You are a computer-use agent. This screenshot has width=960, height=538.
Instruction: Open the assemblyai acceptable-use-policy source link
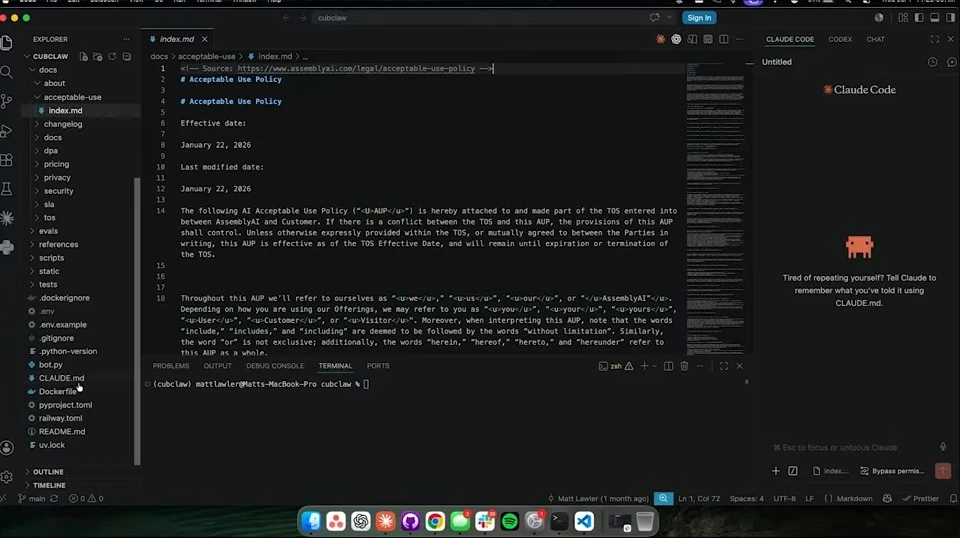tap(356, 69)
